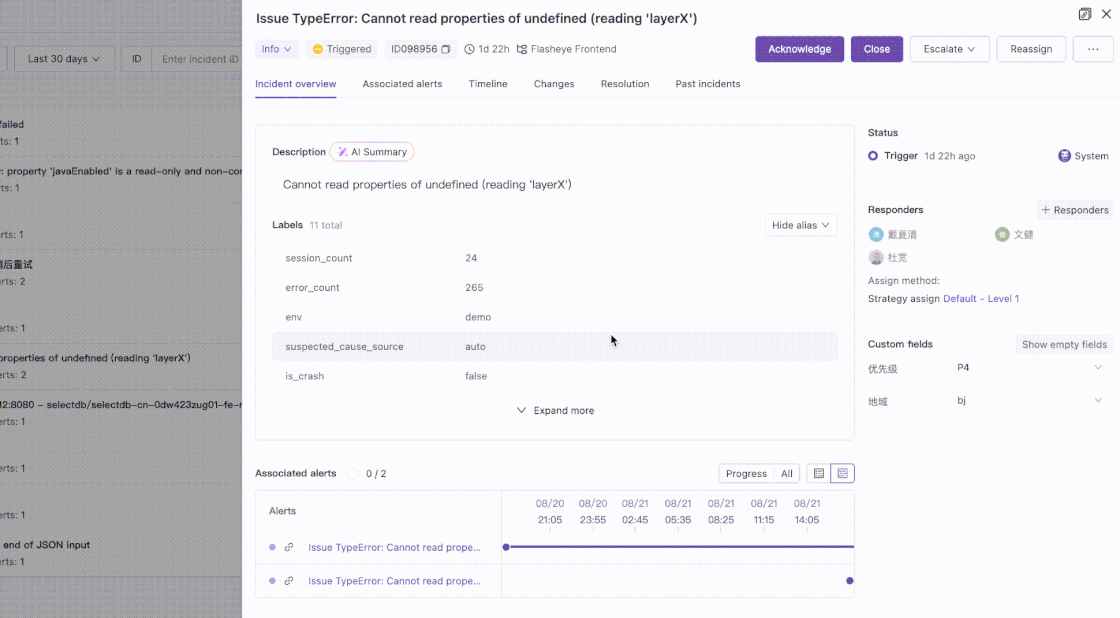Click the Acknowledge button

[799, 49]
